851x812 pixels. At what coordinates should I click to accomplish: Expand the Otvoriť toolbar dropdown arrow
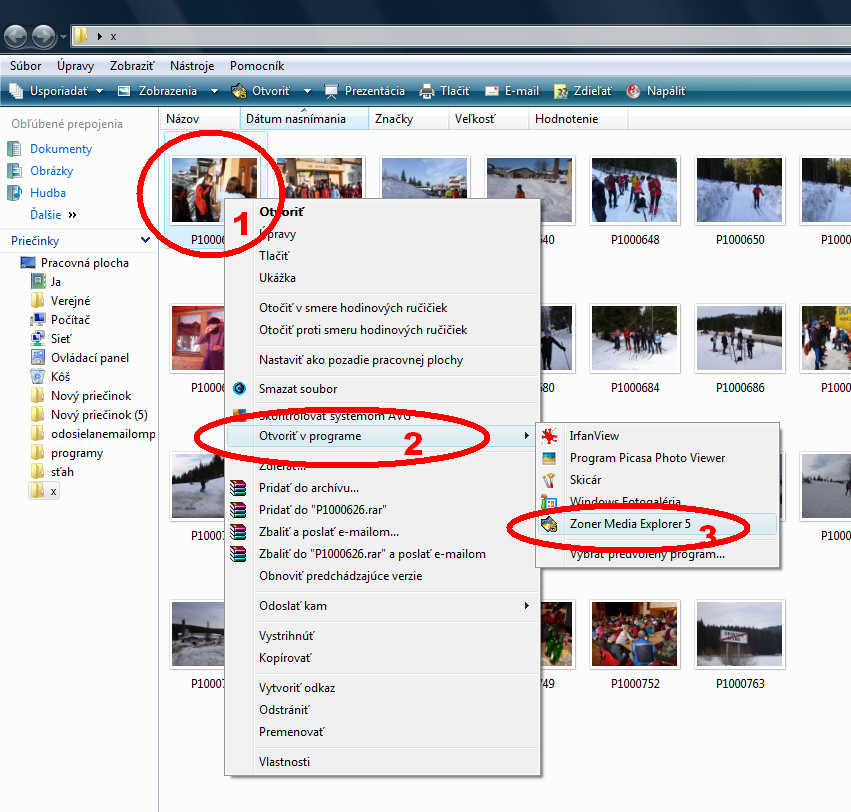click(307, 91)
